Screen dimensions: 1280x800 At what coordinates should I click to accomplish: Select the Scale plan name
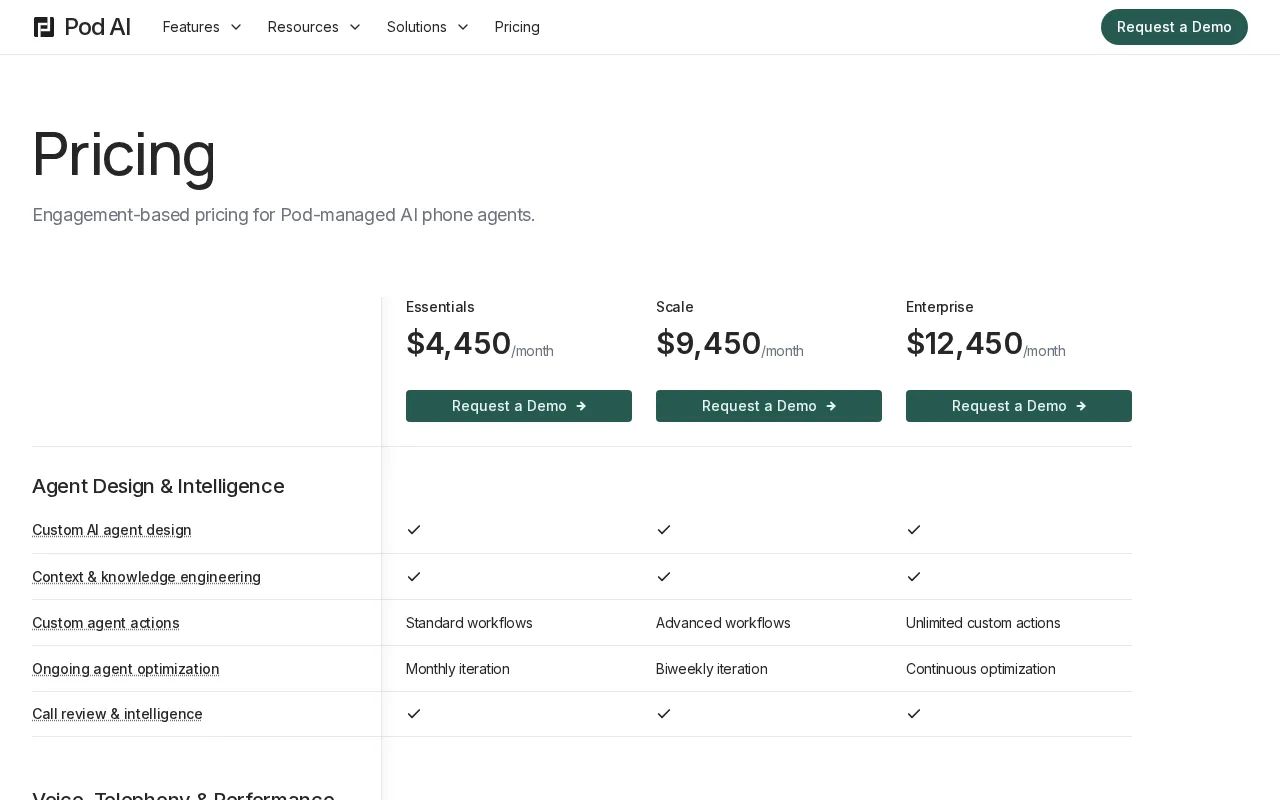[x=675, y=307]
